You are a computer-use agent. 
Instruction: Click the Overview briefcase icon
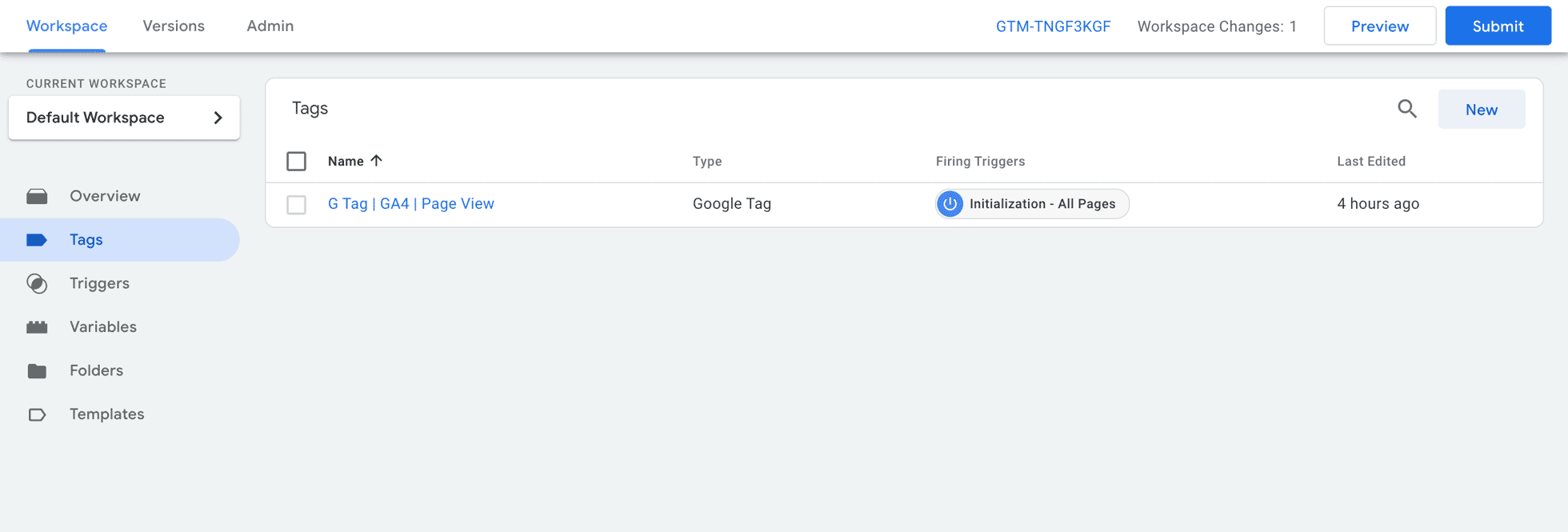click(37, 196)
